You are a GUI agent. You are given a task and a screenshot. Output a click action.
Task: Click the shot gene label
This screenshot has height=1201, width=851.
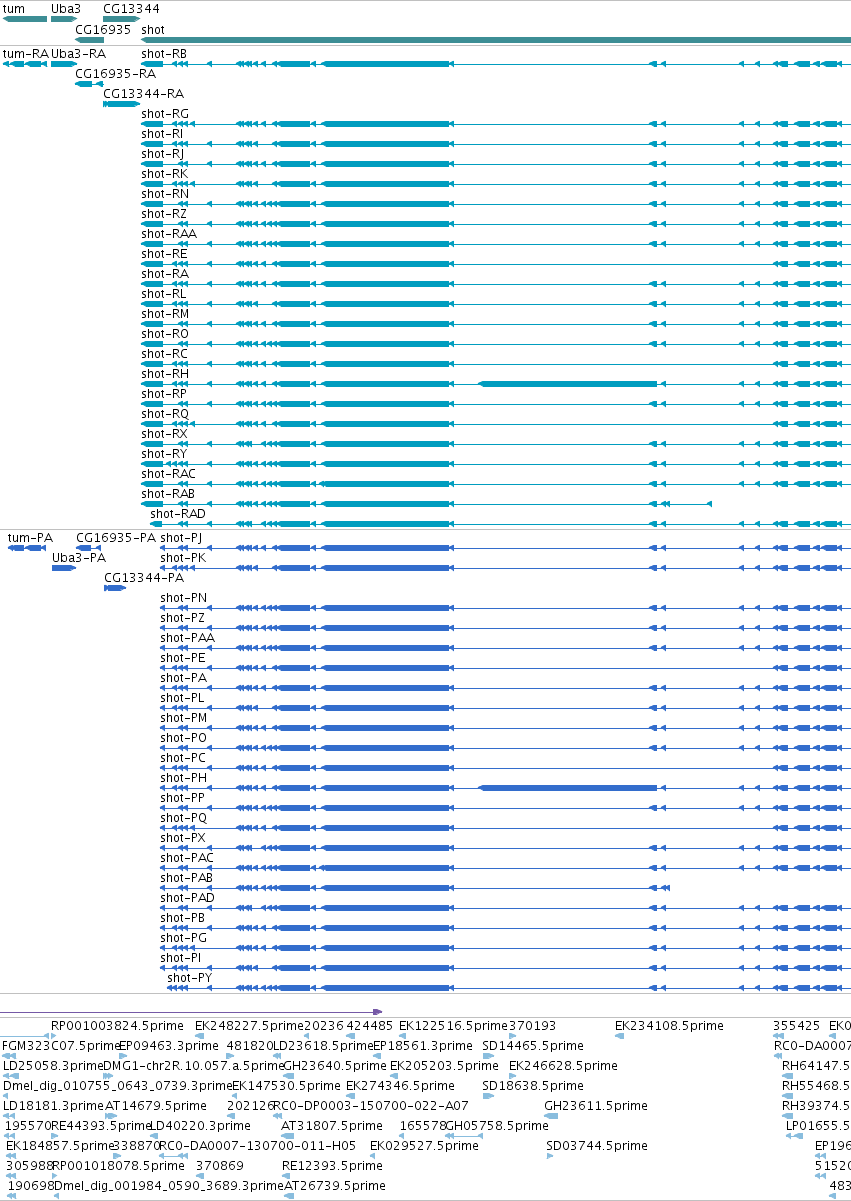pos(153,30)
